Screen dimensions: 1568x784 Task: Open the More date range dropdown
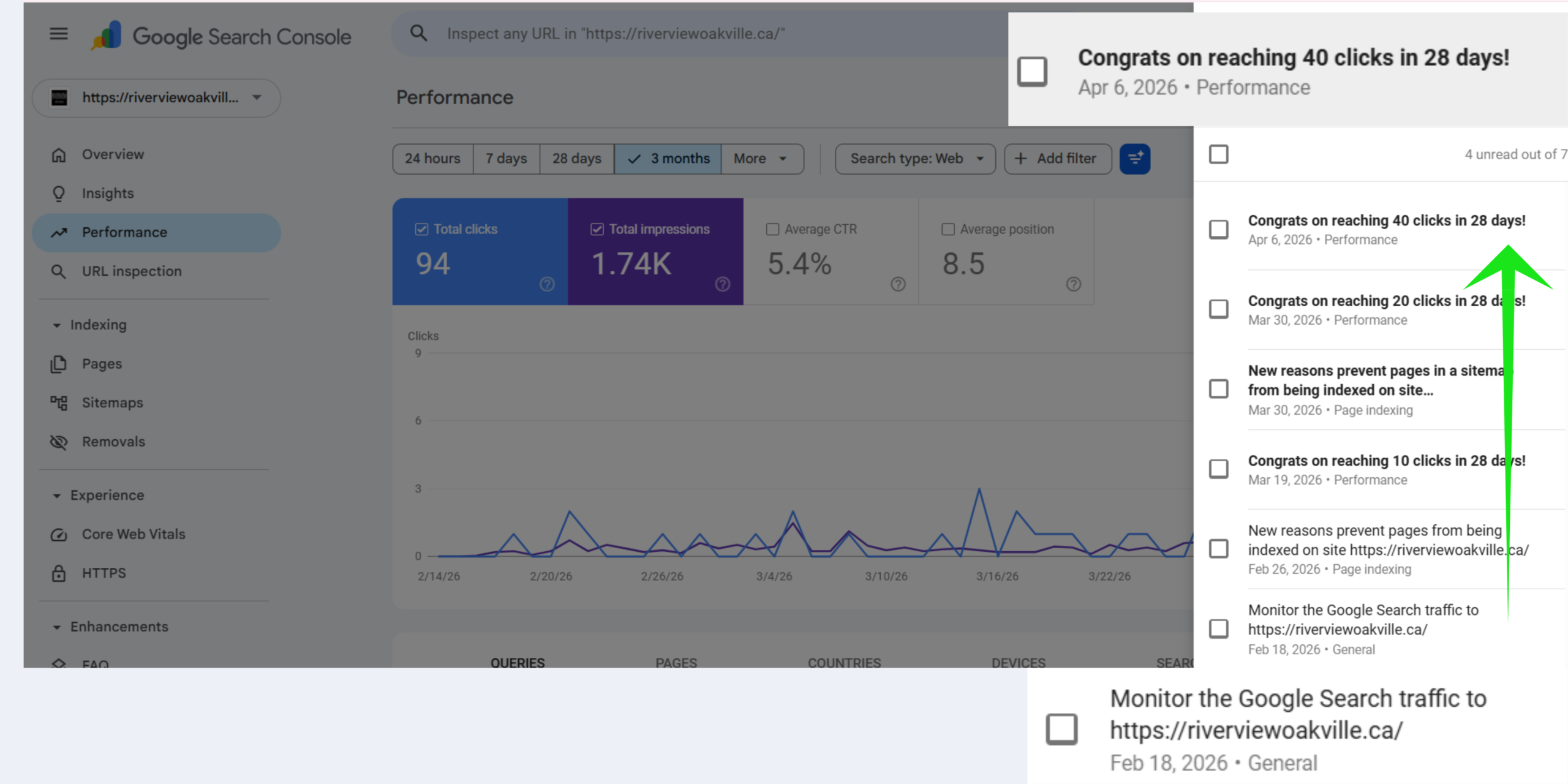pos(763,159)
